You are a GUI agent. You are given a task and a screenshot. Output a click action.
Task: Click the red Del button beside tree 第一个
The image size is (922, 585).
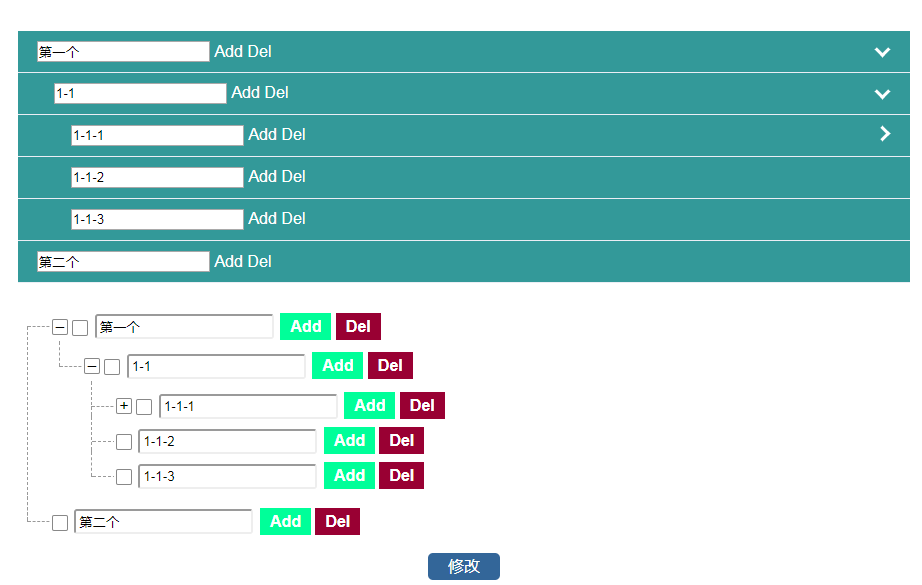click(358, 327)
